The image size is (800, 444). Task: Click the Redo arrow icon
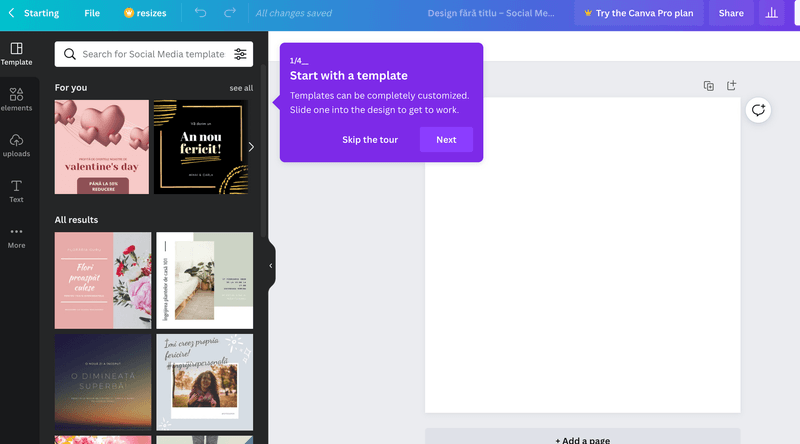tap(230, 13)
